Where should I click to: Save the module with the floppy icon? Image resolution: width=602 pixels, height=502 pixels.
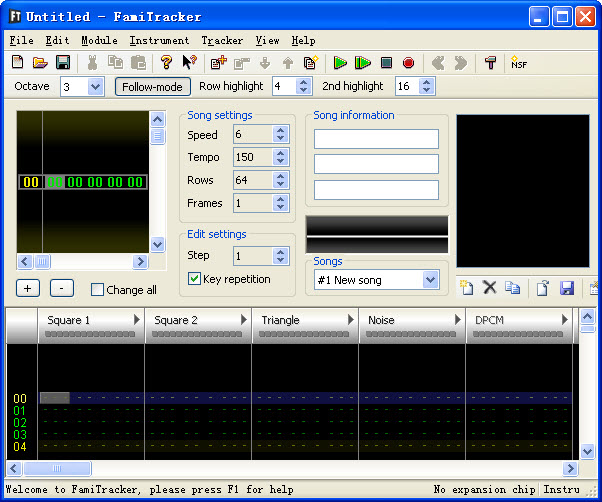coord(62,63)
